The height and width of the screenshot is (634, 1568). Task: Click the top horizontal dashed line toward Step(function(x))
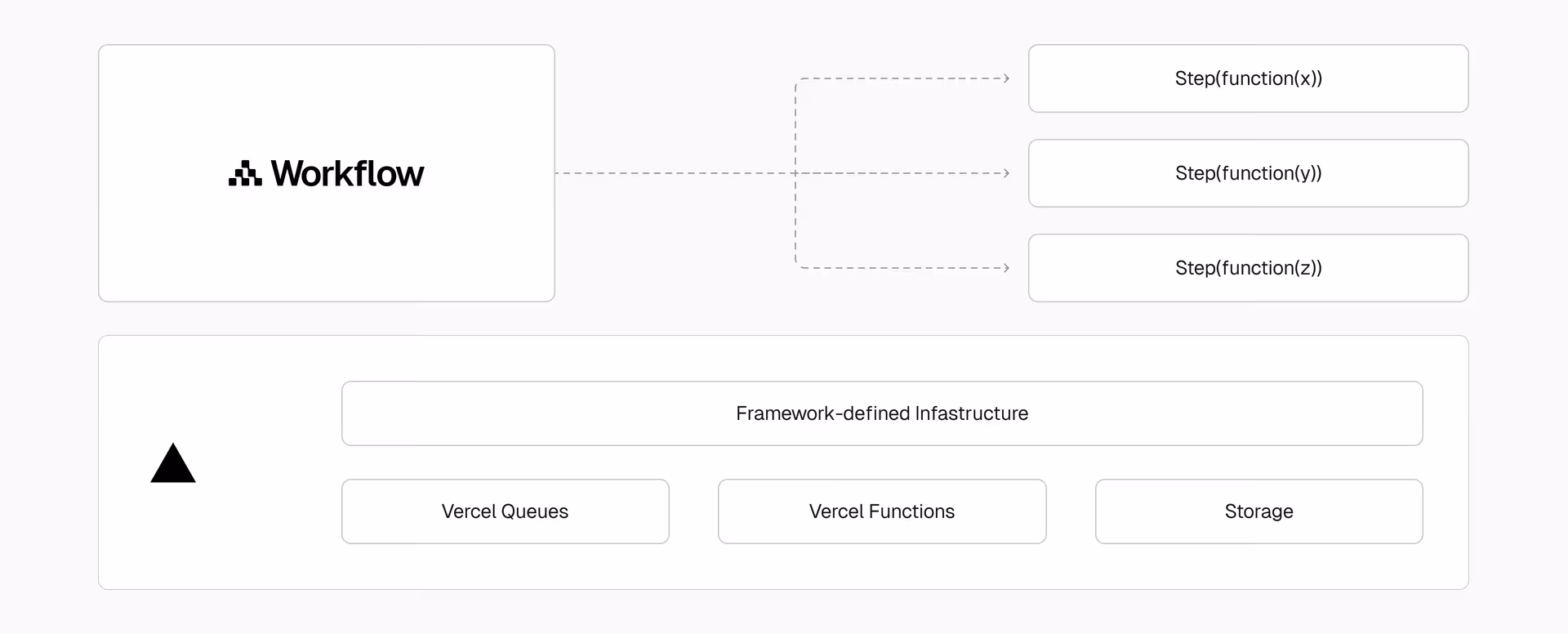(x=898, y=78)
